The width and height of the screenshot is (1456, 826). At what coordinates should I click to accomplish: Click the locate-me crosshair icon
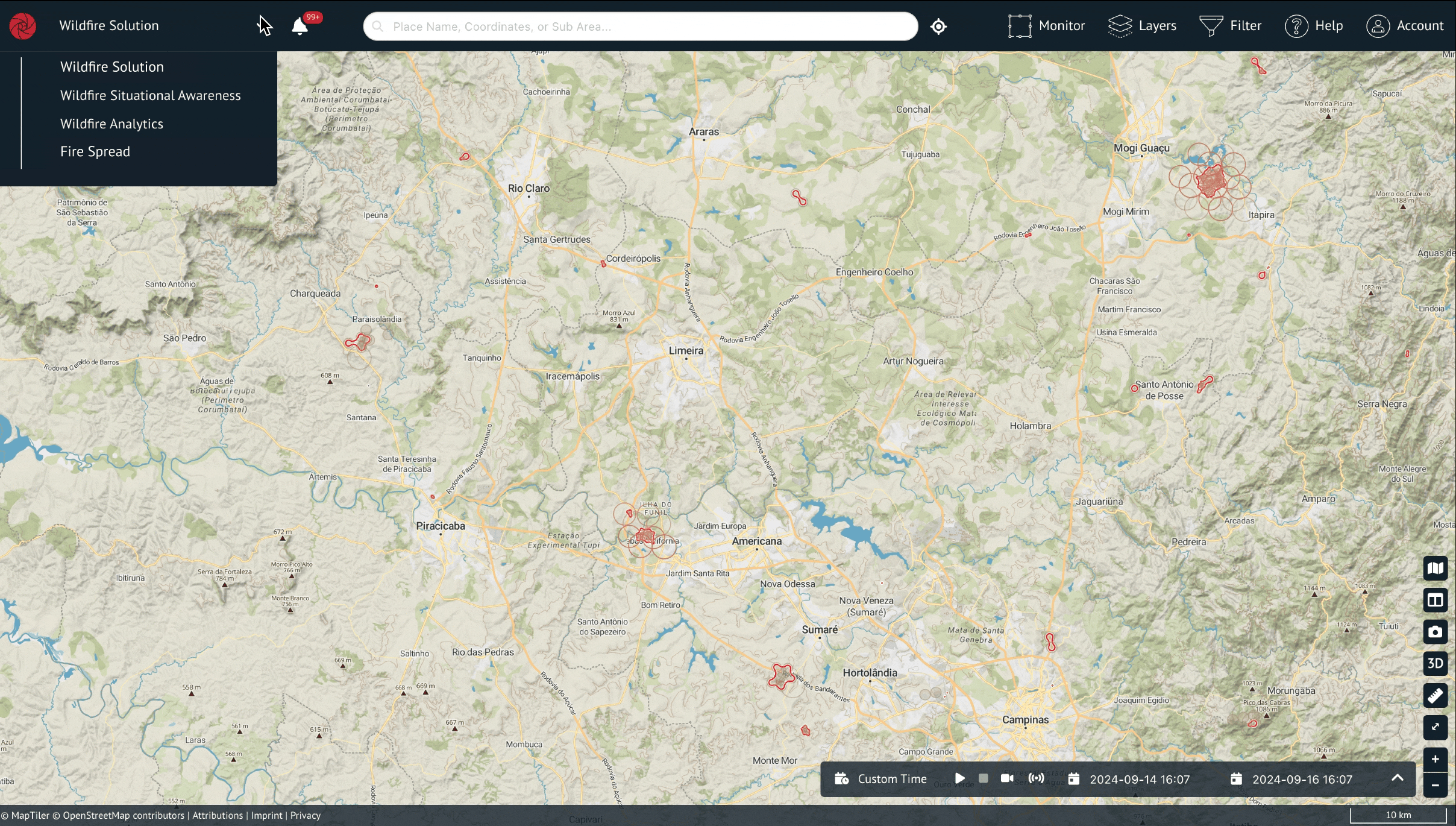[938, 27]
